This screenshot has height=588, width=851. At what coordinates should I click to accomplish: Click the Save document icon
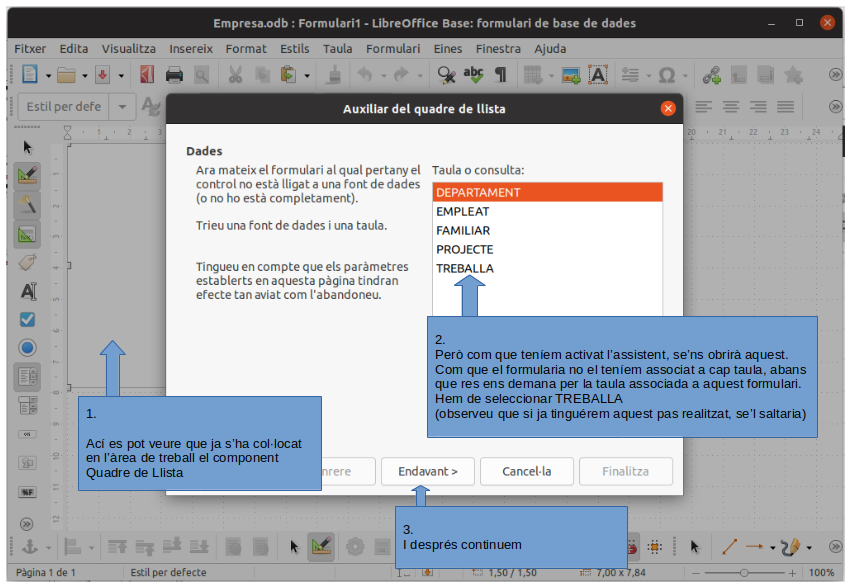pos(103,75)
